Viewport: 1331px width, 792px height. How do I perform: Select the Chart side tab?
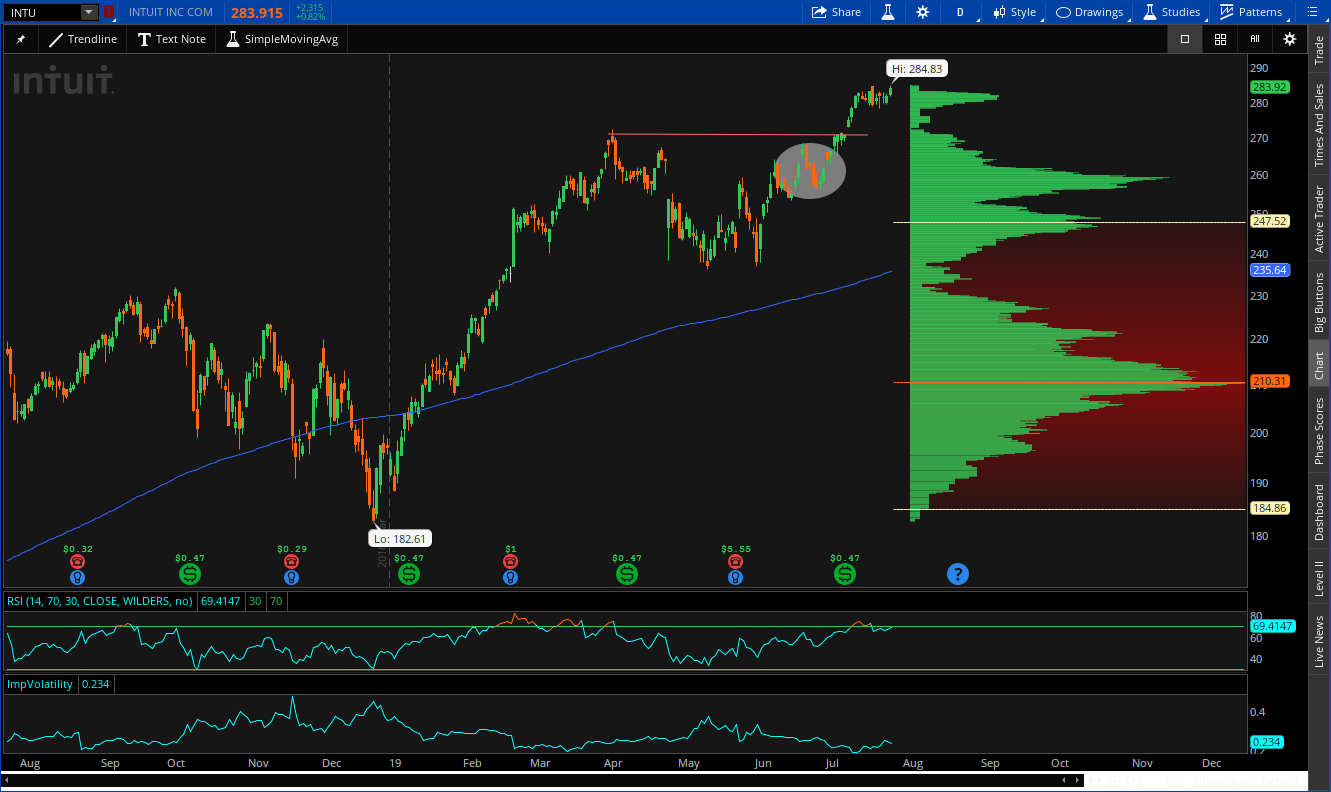point(1319,365)
